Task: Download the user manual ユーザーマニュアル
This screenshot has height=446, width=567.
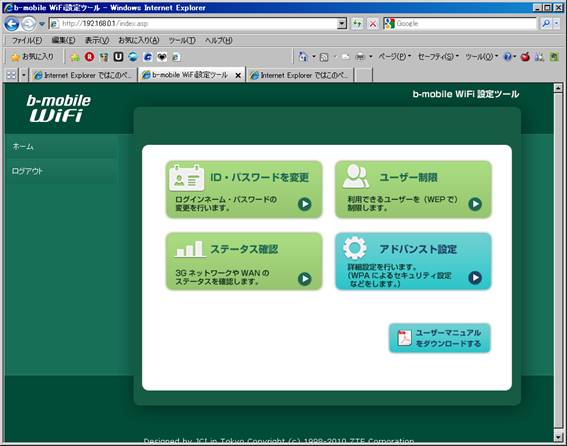Action: (x=439, y=338)
